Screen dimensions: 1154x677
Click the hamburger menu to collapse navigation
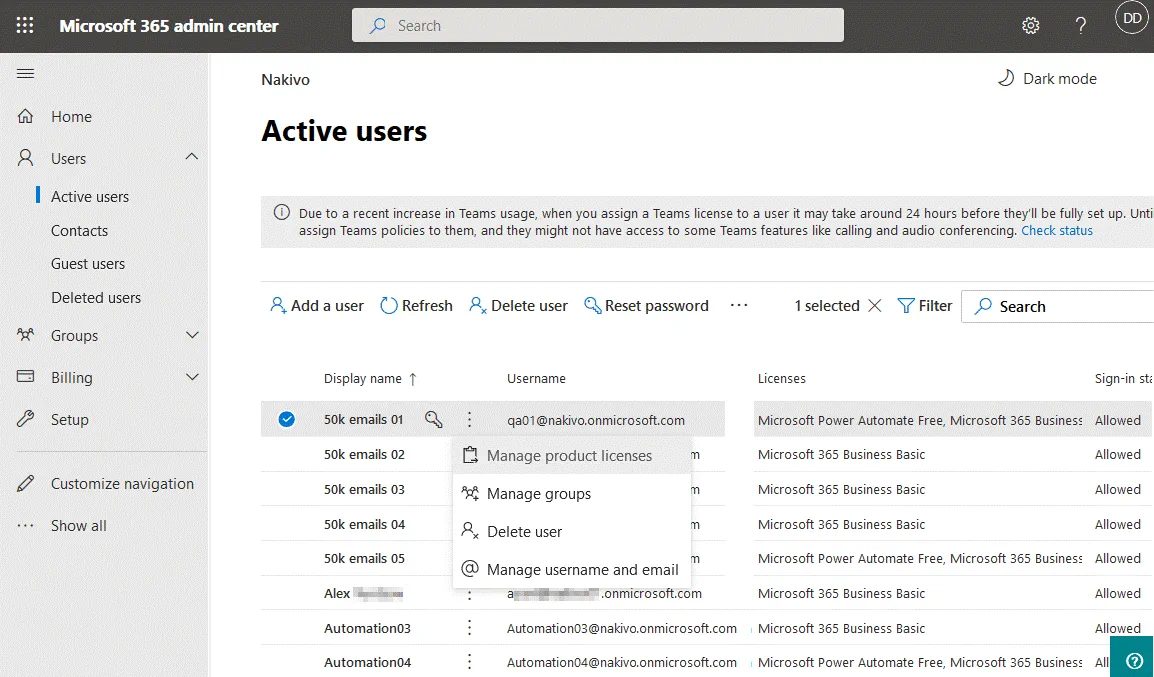click(x=25, y=72)
